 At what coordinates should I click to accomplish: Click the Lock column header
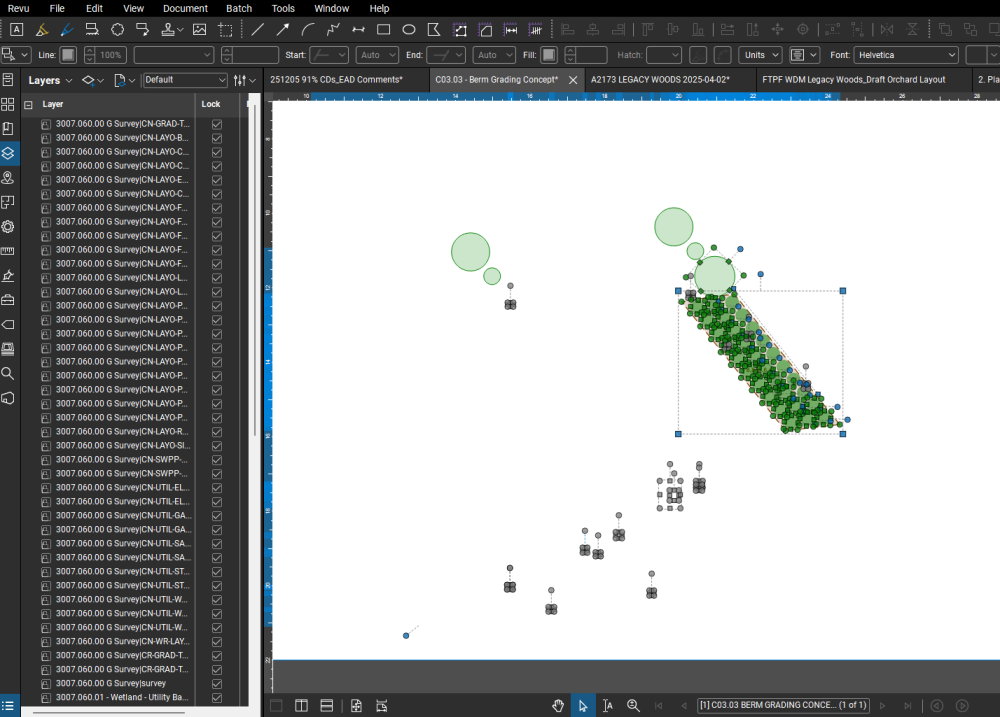(211, 104)
